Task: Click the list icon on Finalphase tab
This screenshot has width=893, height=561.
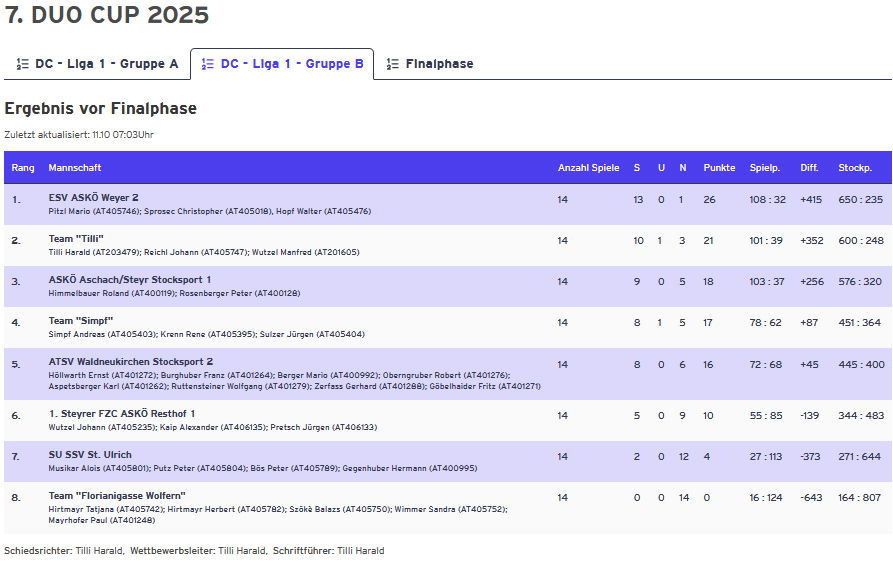Action: [x=393, y=64]
